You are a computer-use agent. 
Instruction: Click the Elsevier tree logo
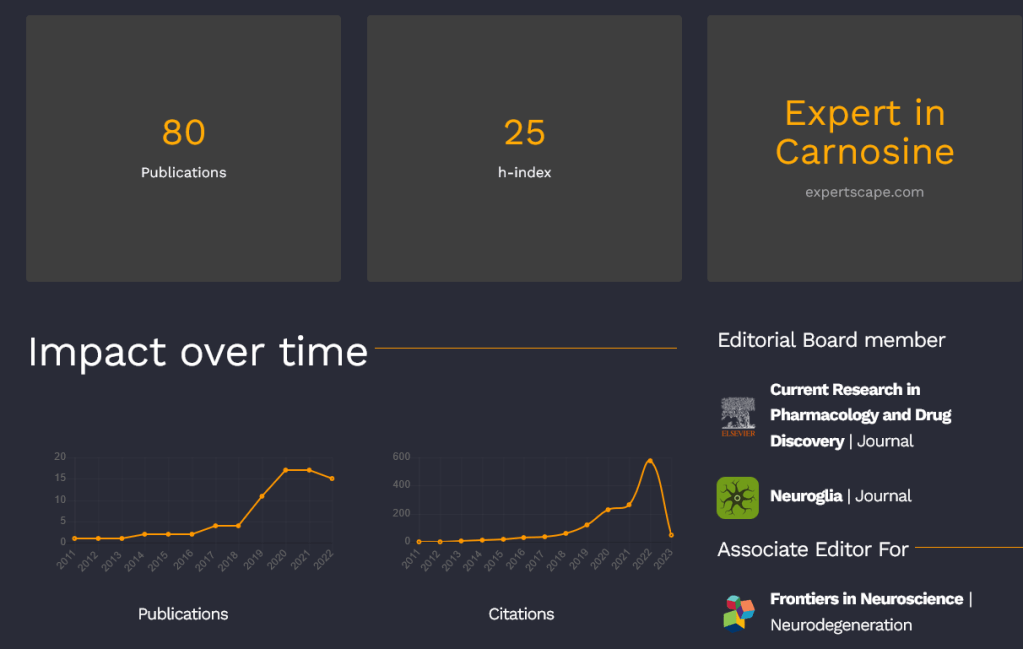coord(738,416)
